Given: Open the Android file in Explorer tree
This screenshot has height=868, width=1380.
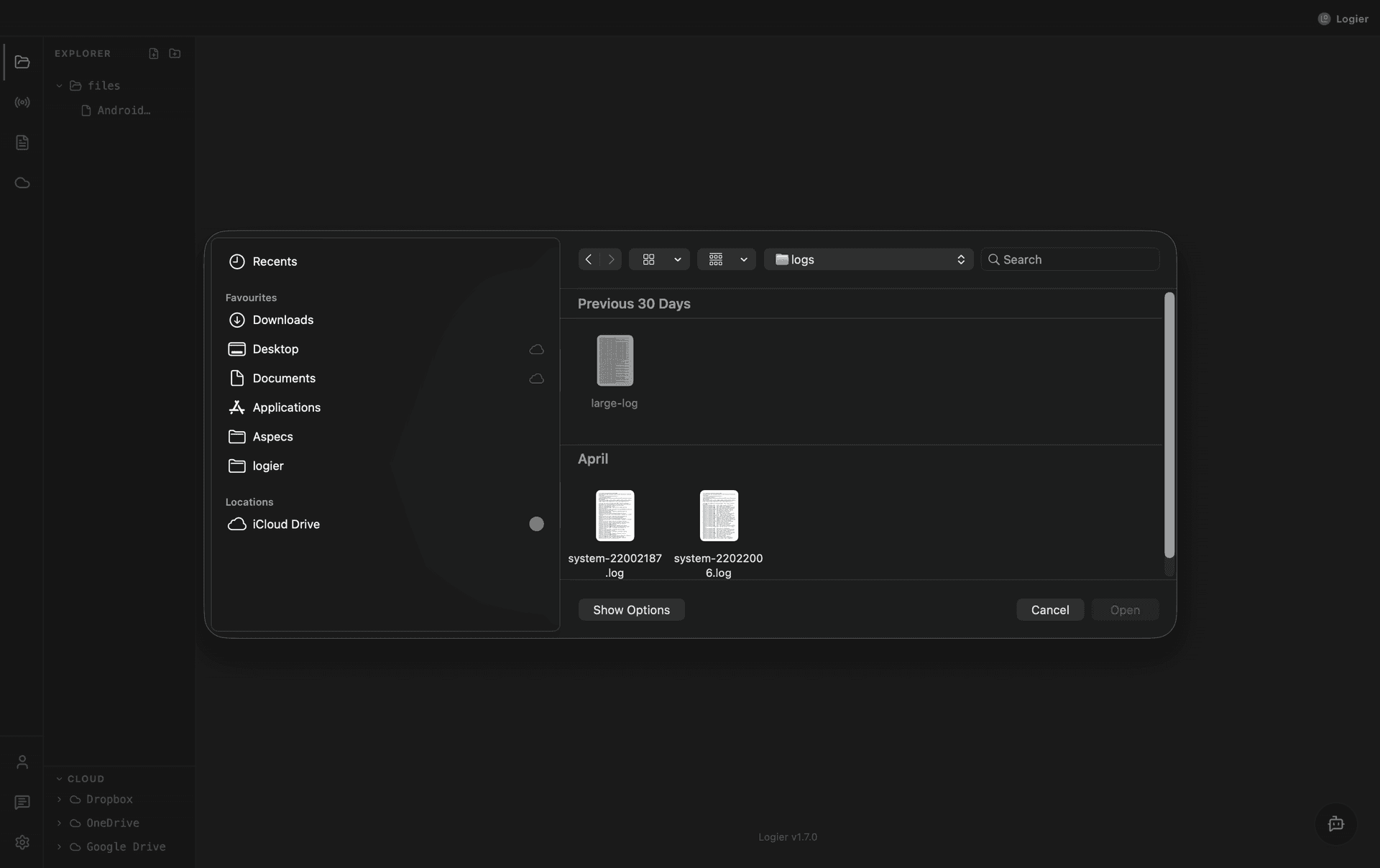Looking at the screenshot, I should (116, 110).
